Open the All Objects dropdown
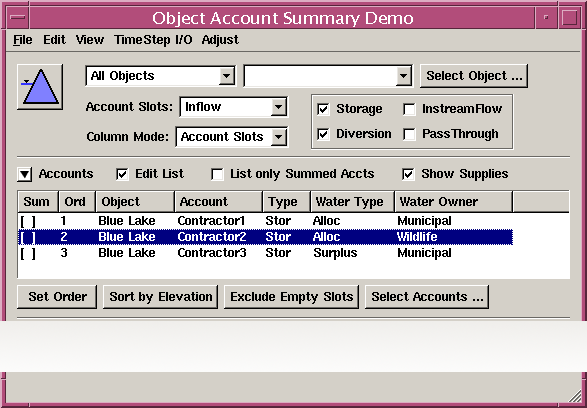Image resolution: width=587 pixels, height=408 pixels. (161, 76)
